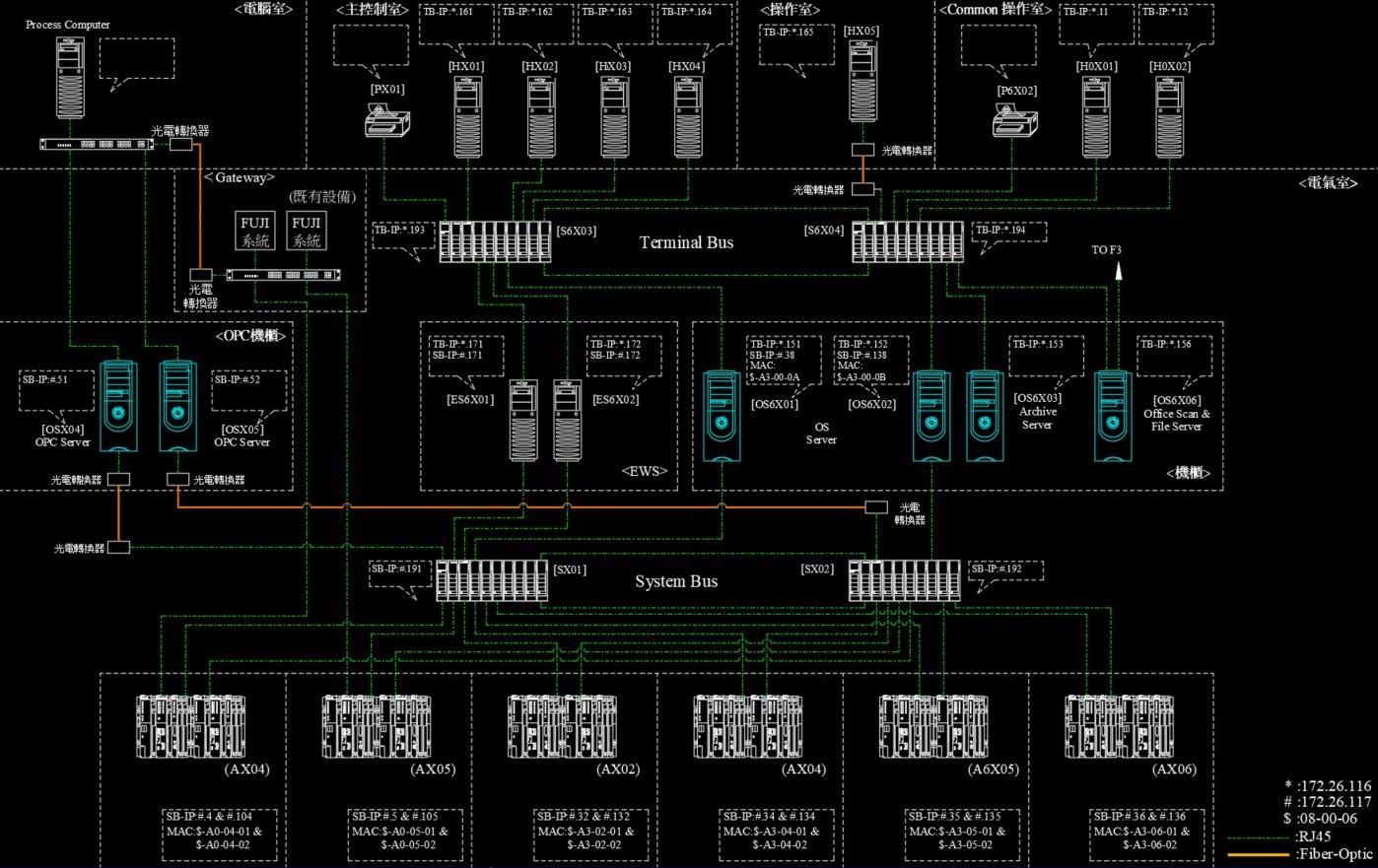Viewport: 1378px width, 868px height.
Task: Click the Process Computer tower icon
Action: (70, 78)
